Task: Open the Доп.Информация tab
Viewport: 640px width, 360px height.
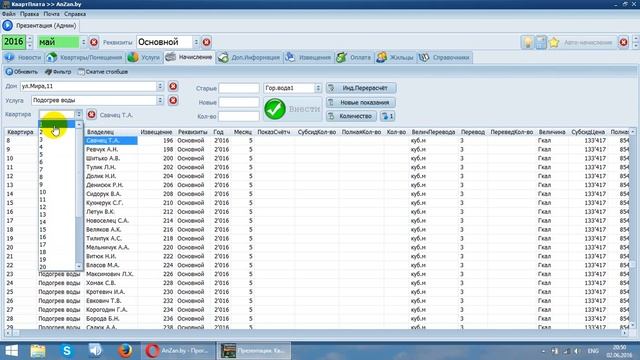Action: pyautogui.click(x=249, y=58)
